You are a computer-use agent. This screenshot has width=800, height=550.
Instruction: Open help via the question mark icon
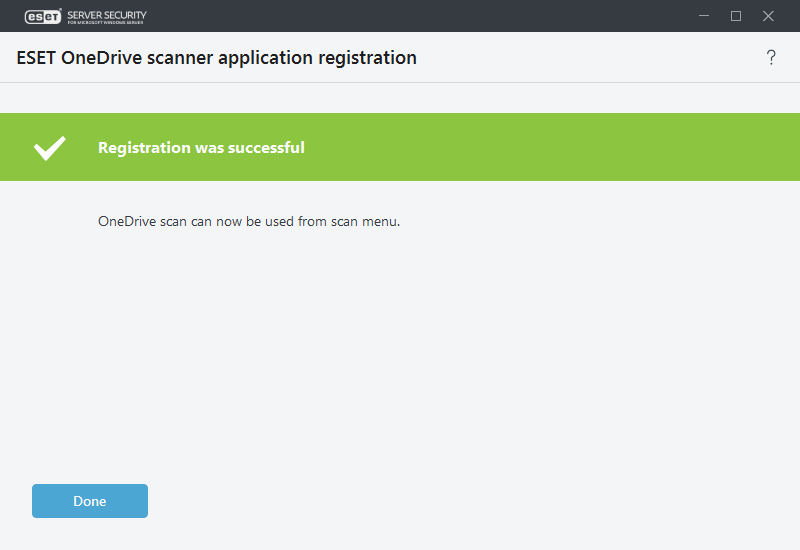(771, 58)
